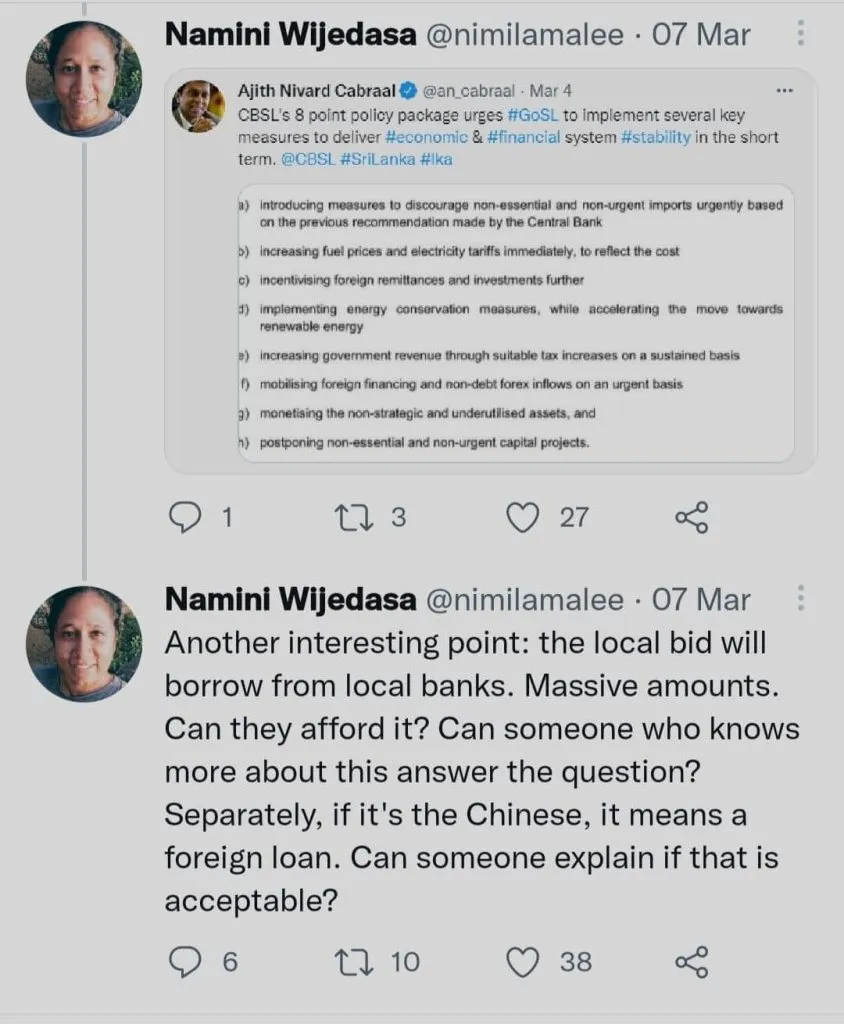
Task: Share the tweet about foreign loan
Action: (691, 962)
